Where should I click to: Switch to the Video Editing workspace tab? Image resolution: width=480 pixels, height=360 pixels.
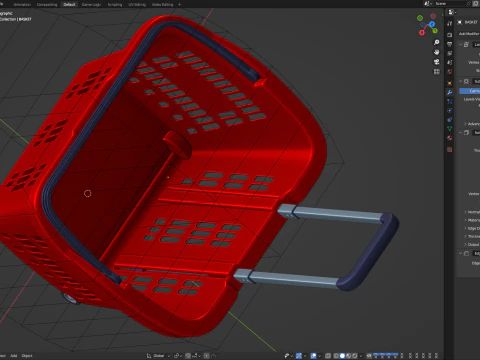[162, 5]
